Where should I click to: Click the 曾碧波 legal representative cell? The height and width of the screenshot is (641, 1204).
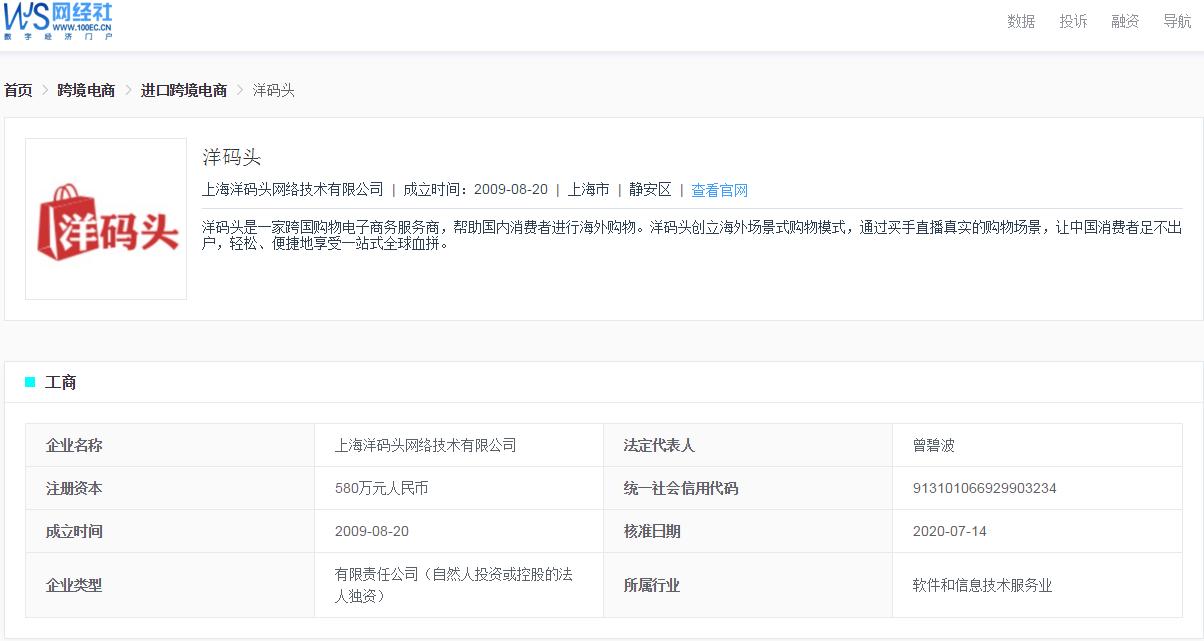click(935, 444)
